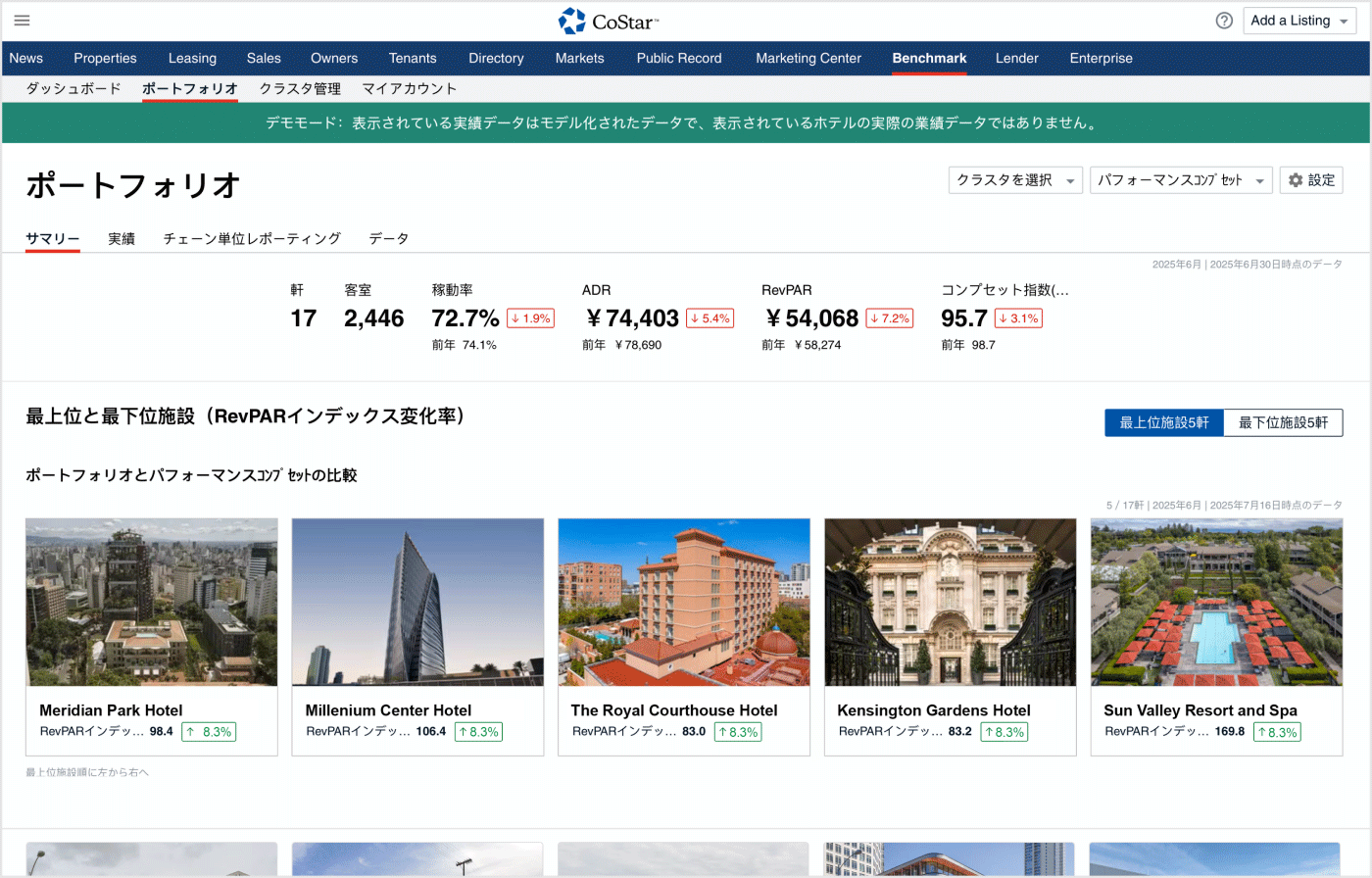The image size is (1372, 878).
Task: Open the パフォーマンスコンプセット dropdown
Action: (1180, 180)
